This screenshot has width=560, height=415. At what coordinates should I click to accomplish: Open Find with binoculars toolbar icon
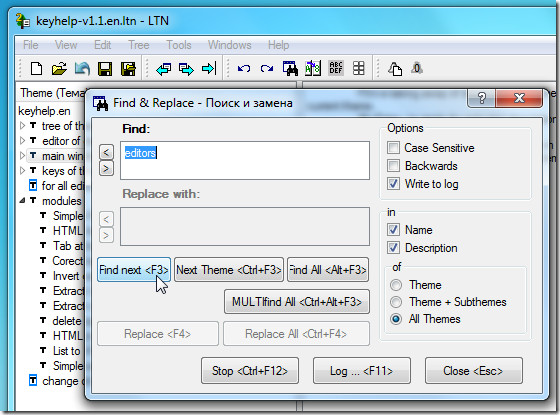[x=290, y=68]
